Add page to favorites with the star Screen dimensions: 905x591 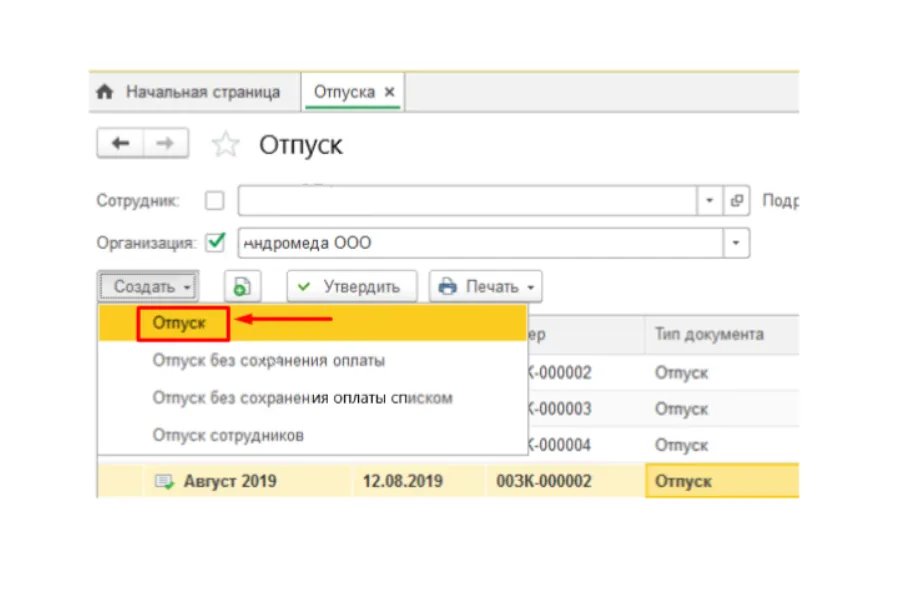pyautogui.click(x=225, y=144)
